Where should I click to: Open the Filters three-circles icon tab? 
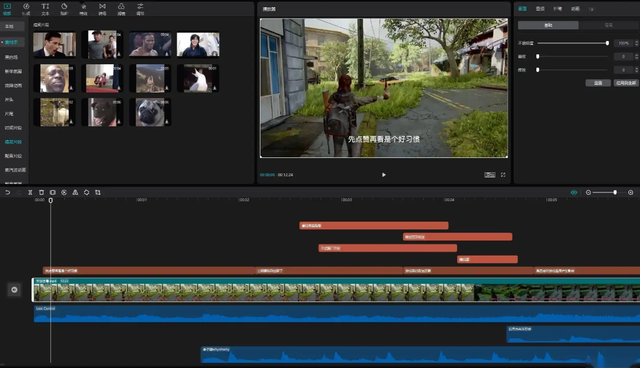point(121,7)
